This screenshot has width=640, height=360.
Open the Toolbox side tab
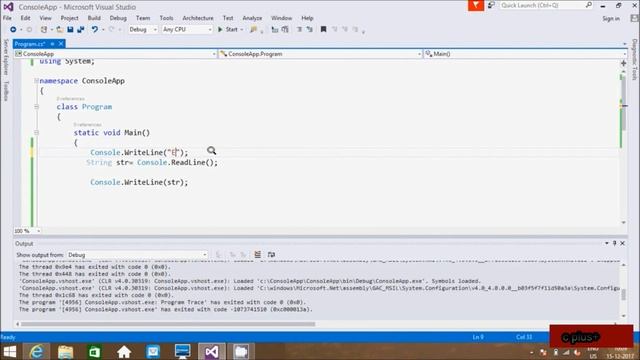click(6, 91)
